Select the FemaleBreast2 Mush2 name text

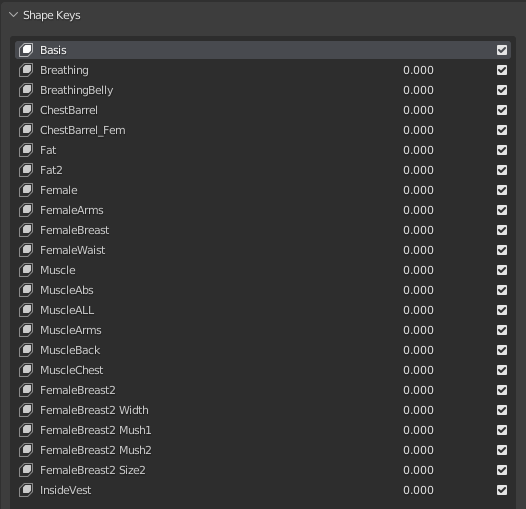coord(96,450)
